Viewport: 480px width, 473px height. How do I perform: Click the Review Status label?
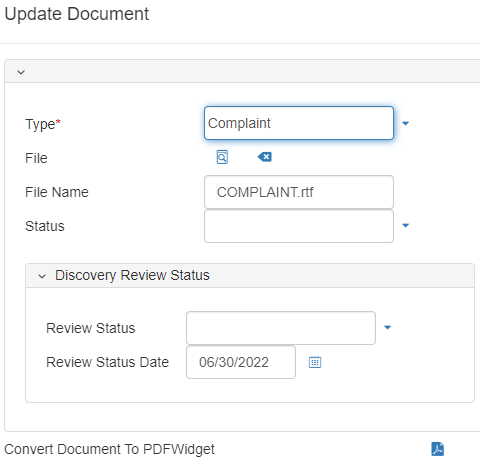91,328
